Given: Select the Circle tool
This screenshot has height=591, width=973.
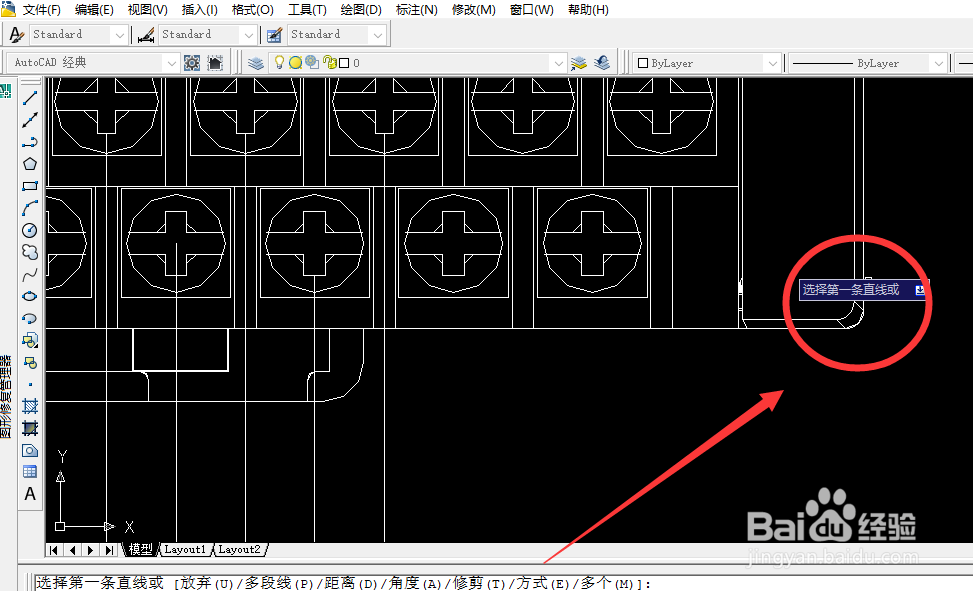Looking at the screenshot, I should tap(30, 230).
